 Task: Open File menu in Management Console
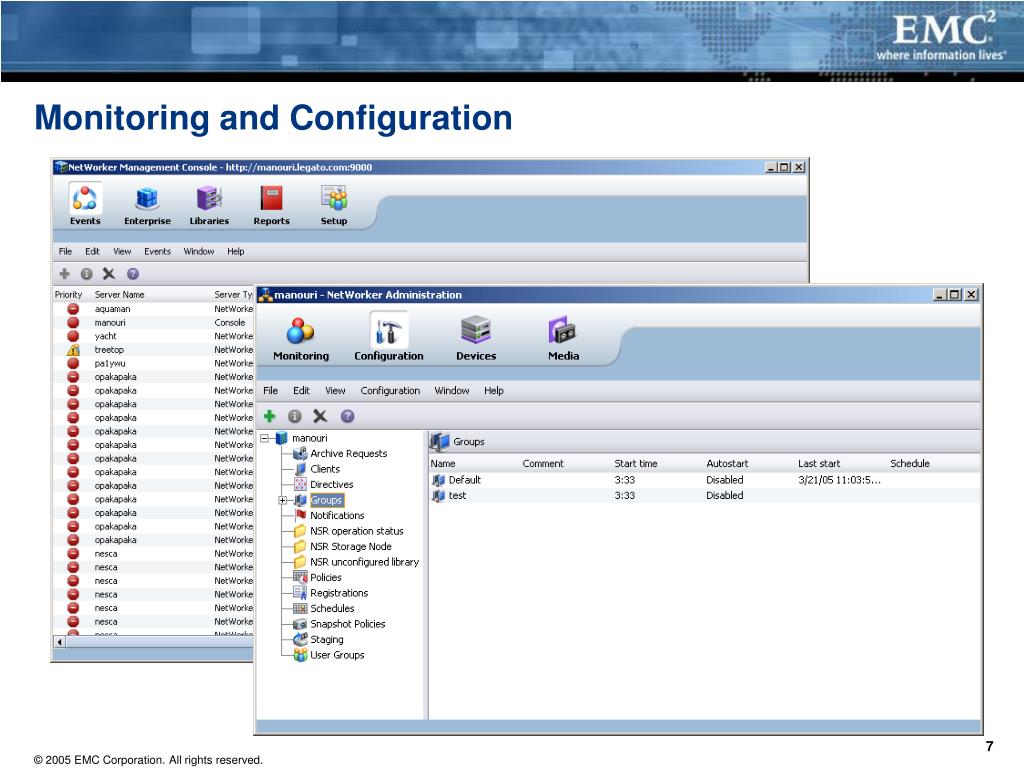tap(65, 251)
